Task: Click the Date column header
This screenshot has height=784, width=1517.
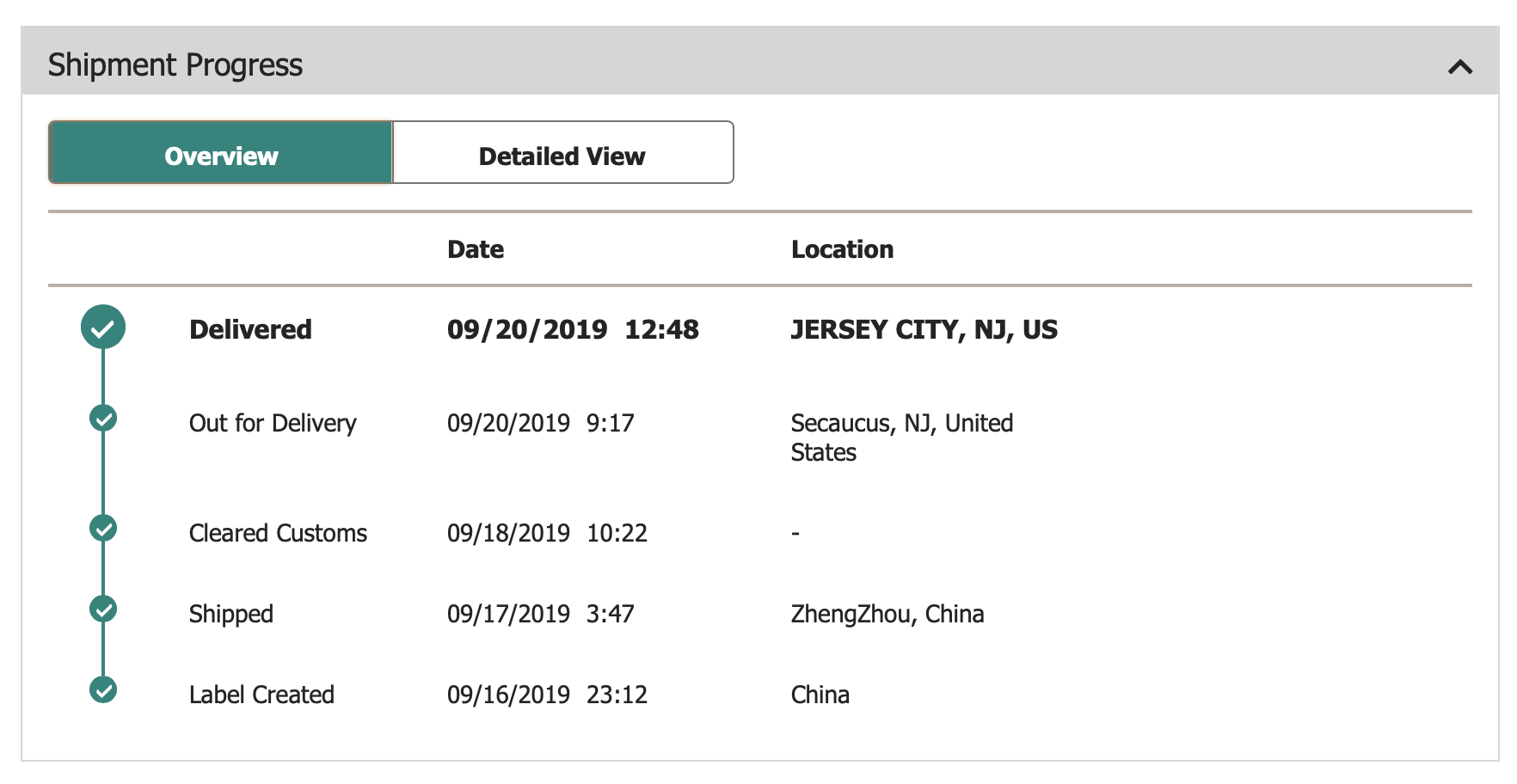Action: click(x=476, y=249)
